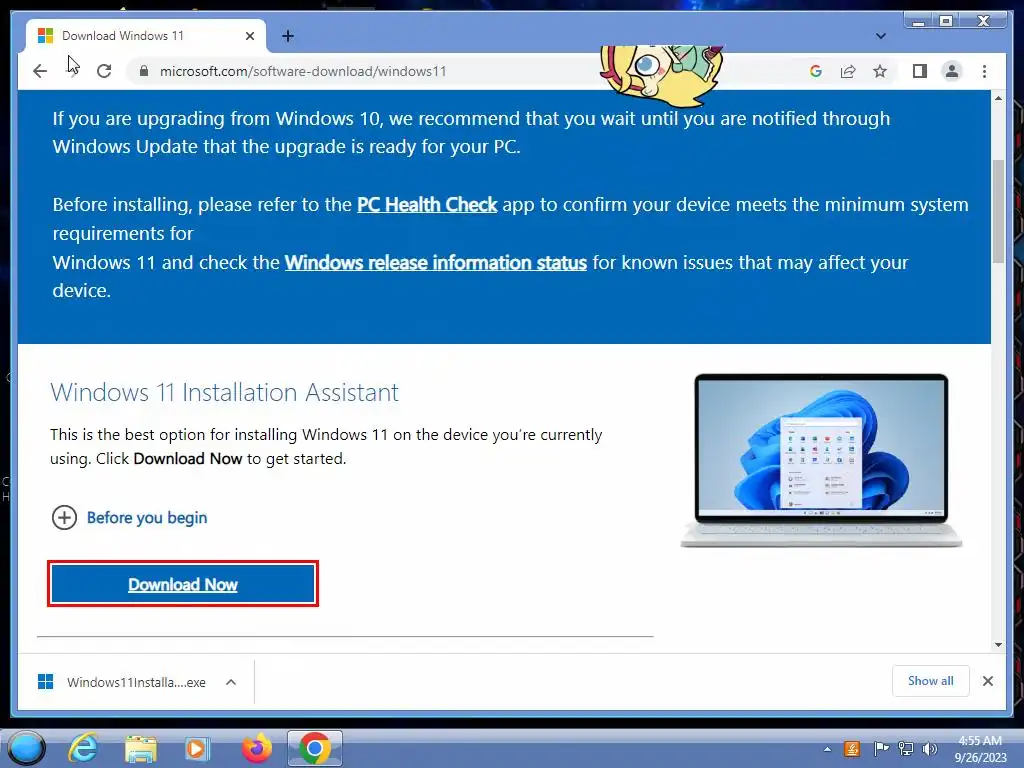This screenshot has width=1024, height=768.
Task: Bookmark this tab with the star icon
Action: click(880, 71)
